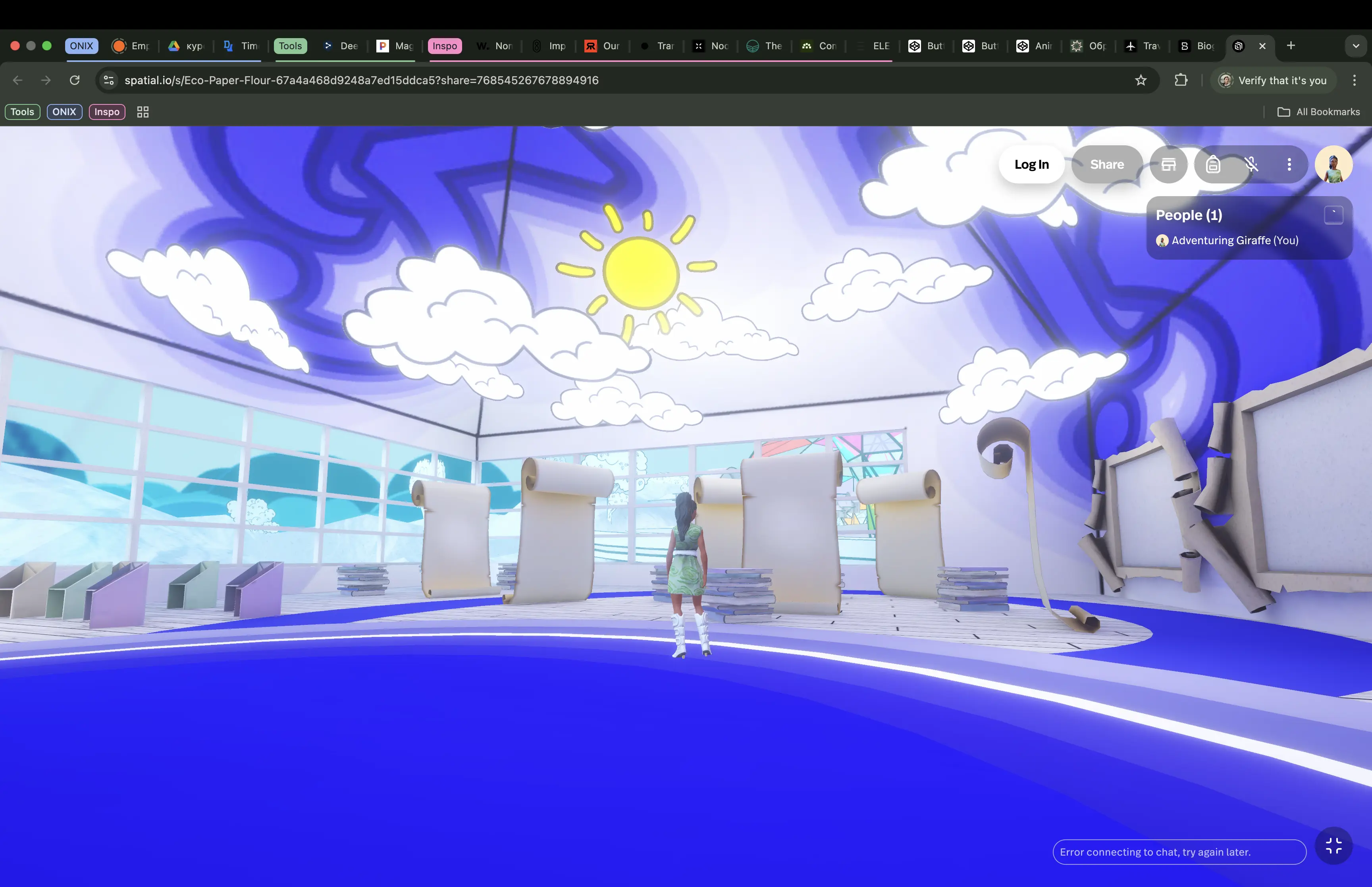1372x887 pixels.
Task: Open the bookmarks bar apps grid icon
Action: [143, 112]
